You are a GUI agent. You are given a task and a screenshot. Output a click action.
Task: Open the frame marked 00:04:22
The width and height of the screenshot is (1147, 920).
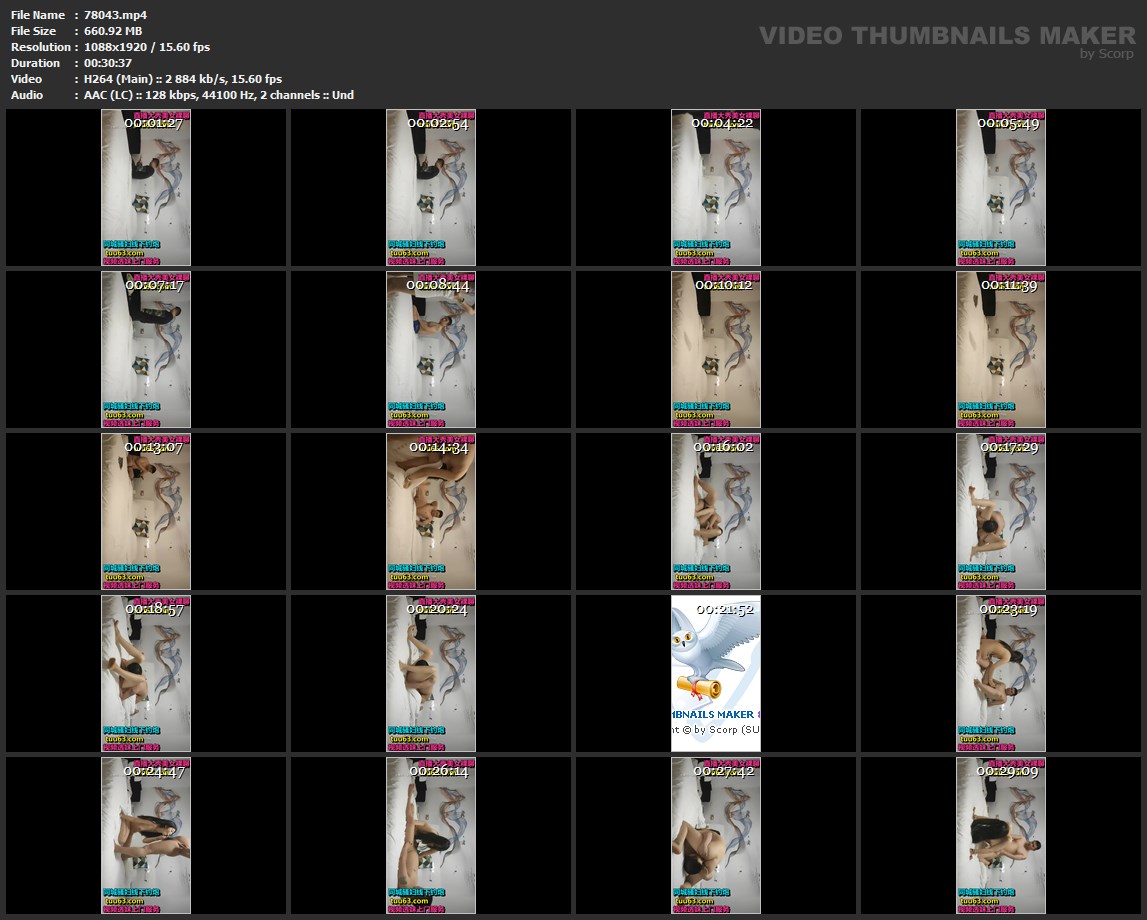click(716, 188)
